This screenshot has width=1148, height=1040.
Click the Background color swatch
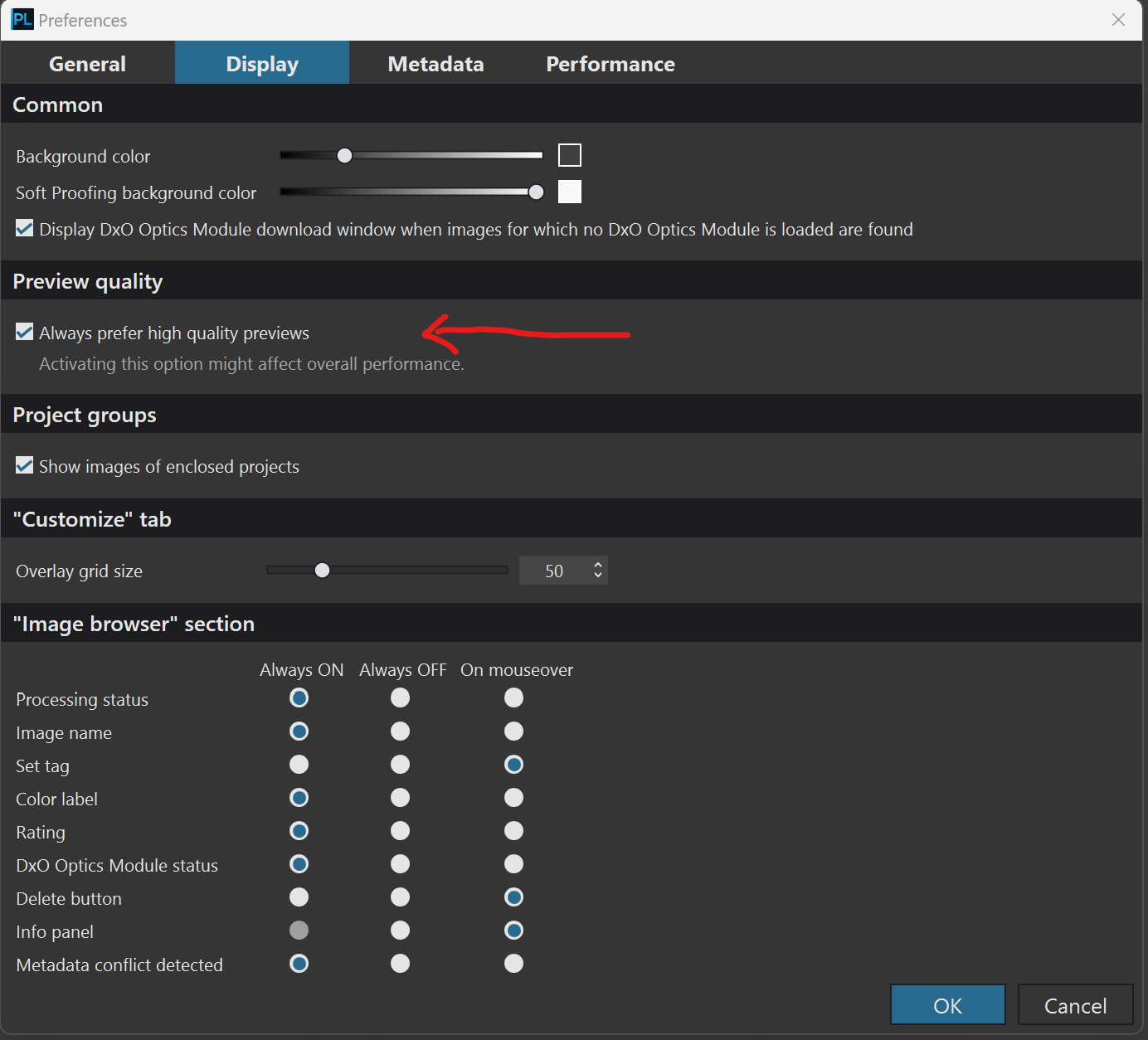tap(570, 155)
